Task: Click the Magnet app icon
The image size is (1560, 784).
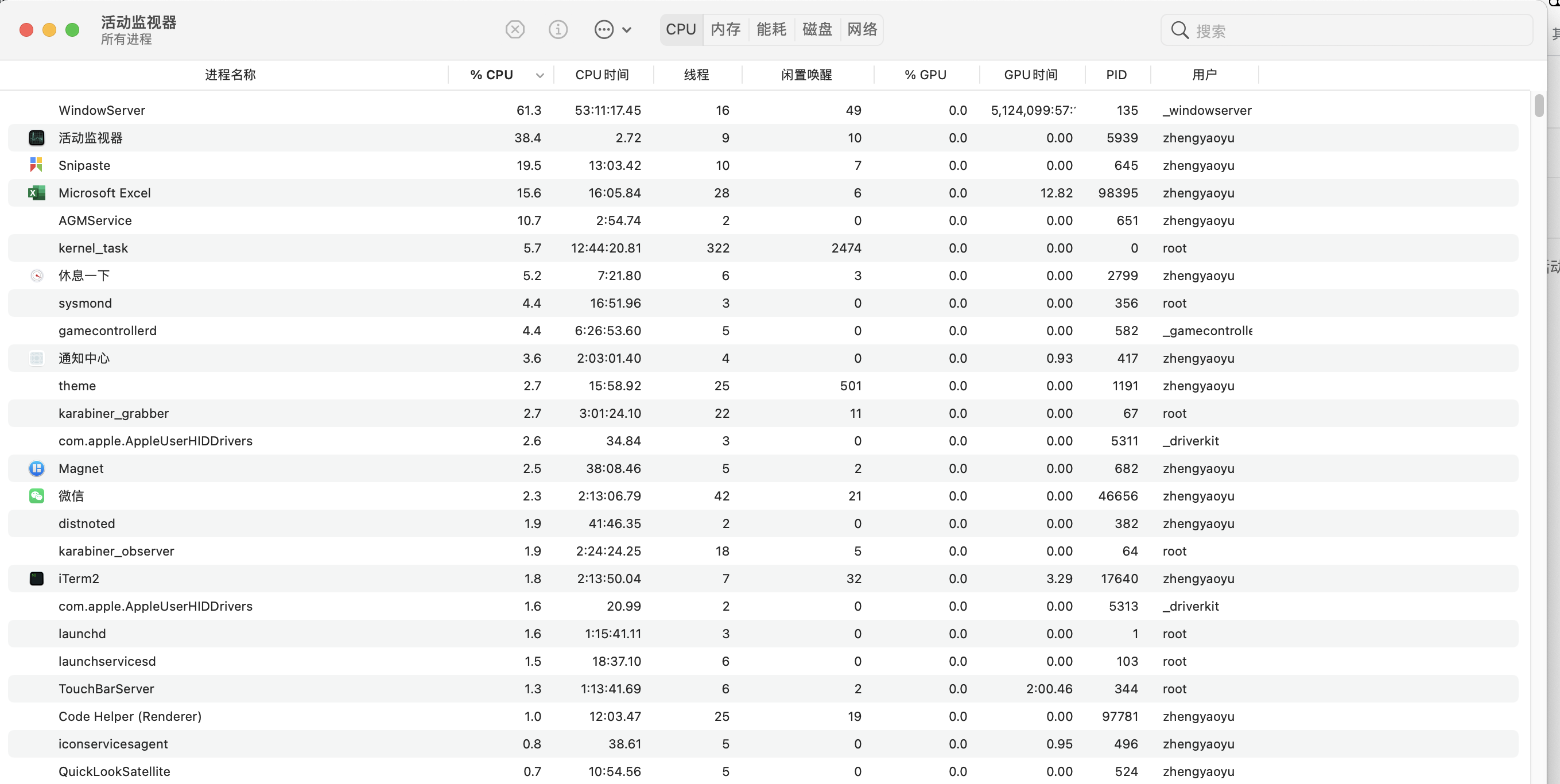Action: coord(36,468)
